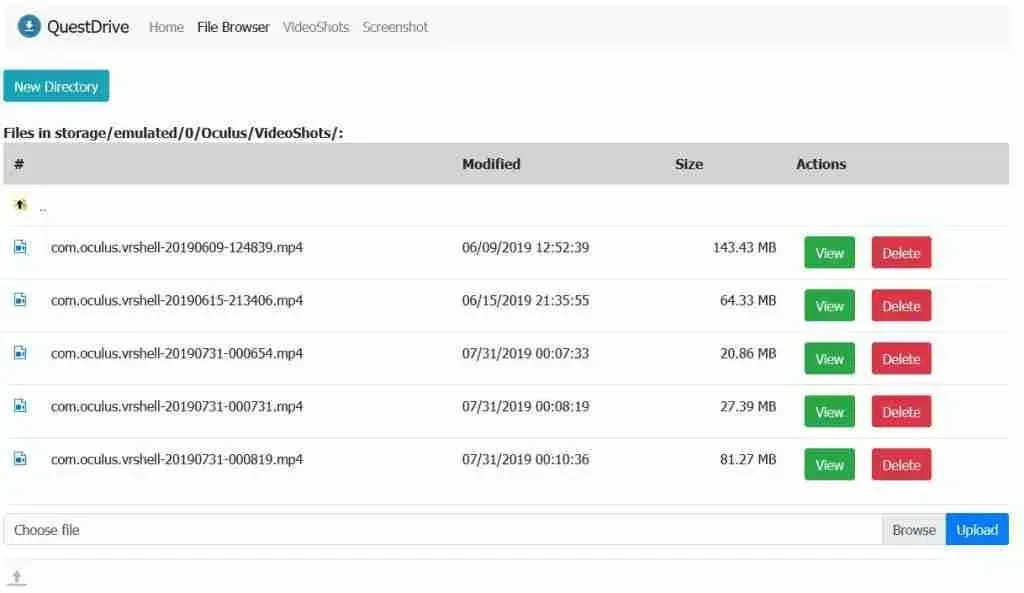Click file icon for vrshell-20190731-000731.mp4

tap(20, 406)
